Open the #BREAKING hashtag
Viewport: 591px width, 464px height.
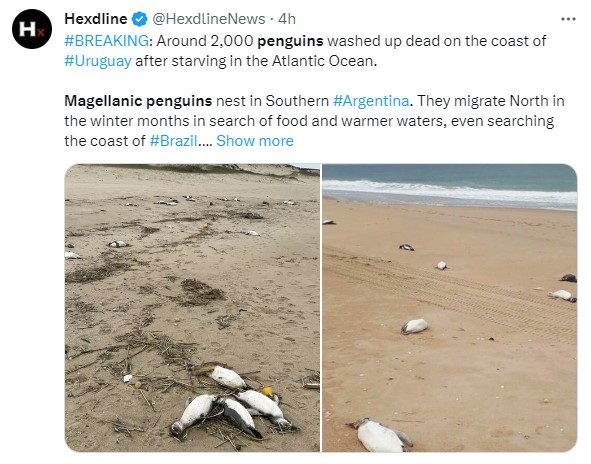tap(107, 41)
